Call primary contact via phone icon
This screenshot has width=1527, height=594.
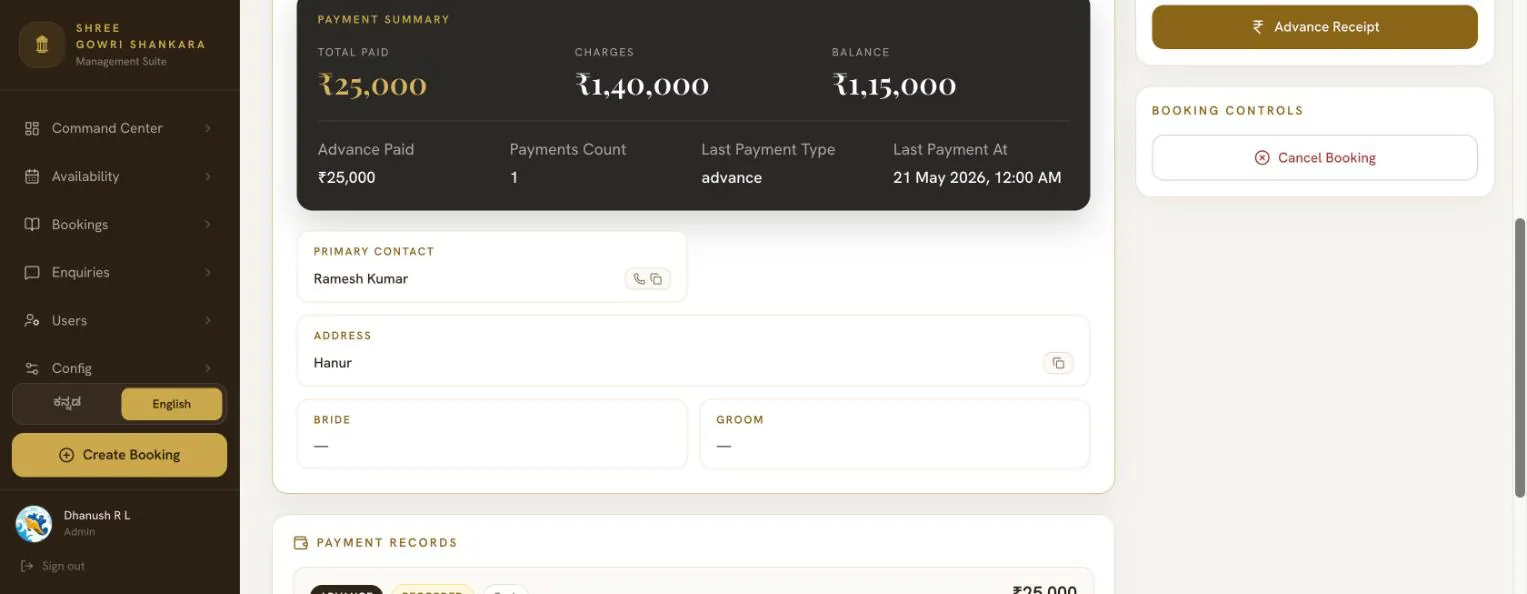[639, 279]
